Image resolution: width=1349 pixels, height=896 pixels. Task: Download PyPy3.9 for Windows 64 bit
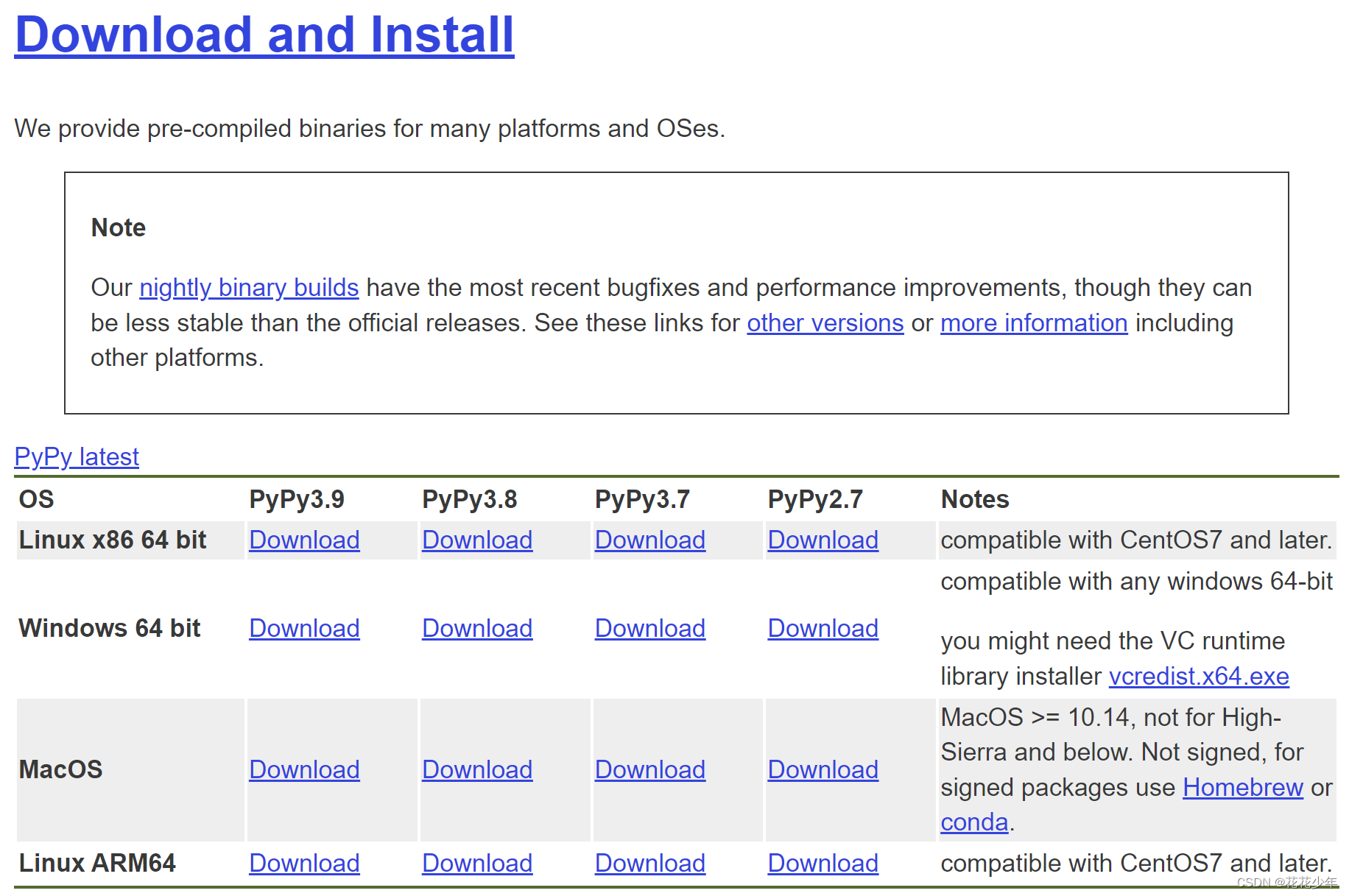[304, 628]
